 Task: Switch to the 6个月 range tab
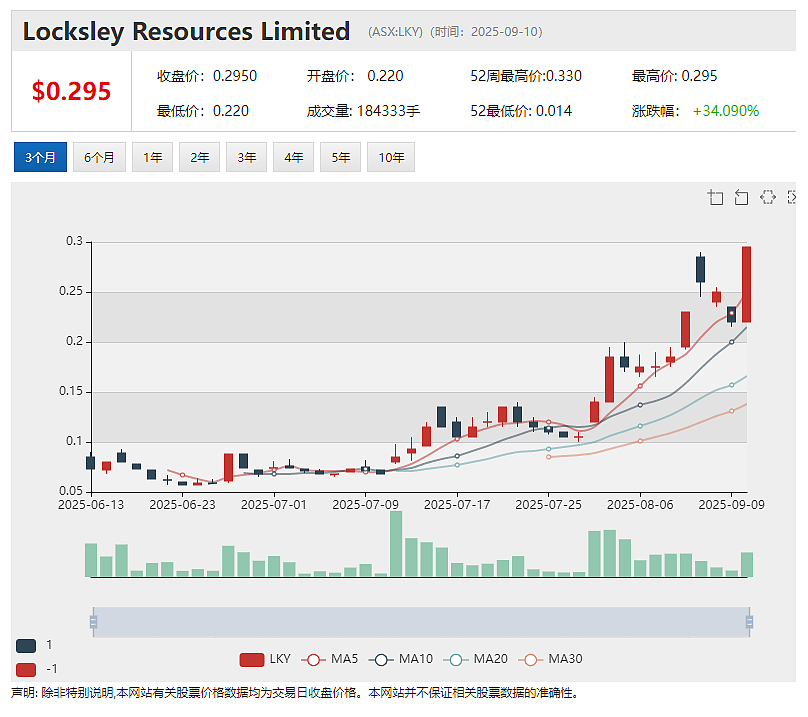(99, 157)
